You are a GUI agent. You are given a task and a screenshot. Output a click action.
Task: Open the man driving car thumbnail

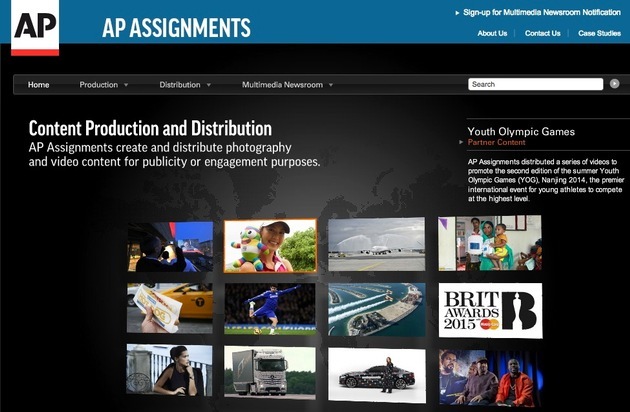point(170,247)
